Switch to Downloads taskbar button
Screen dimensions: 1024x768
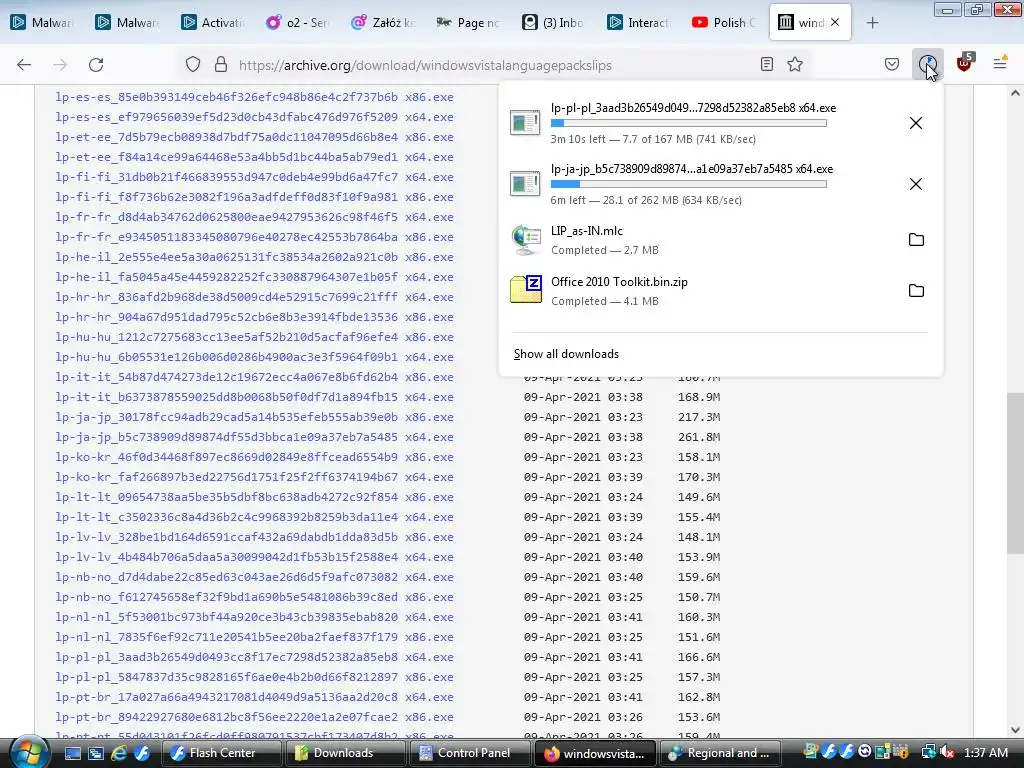pos(344,753)
